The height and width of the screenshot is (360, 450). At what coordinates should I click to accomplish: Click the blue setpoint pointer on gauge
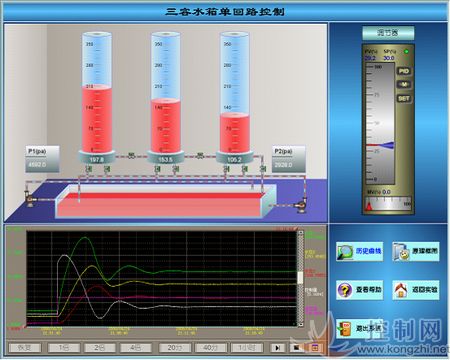point(387,145)
